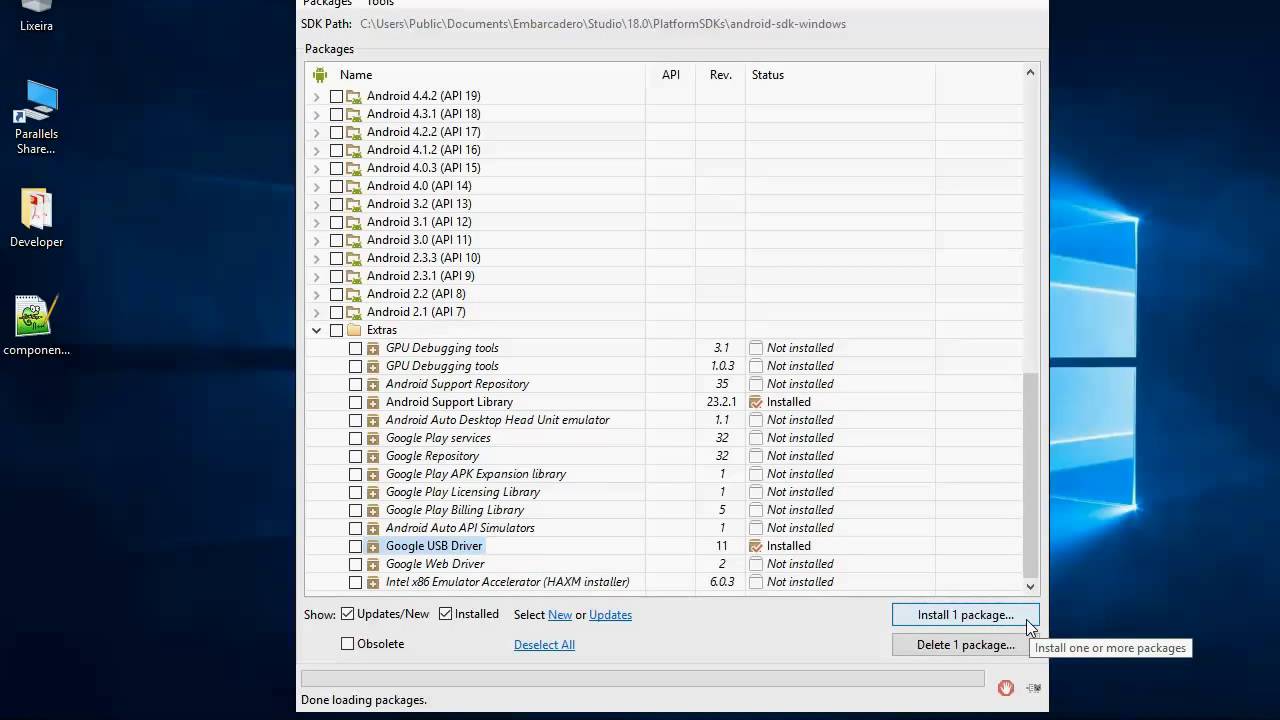This screenshot has width=1280, height=720.
Task: Click the Installed status icon for Android Support Library
Action: (x=756, y=402)
